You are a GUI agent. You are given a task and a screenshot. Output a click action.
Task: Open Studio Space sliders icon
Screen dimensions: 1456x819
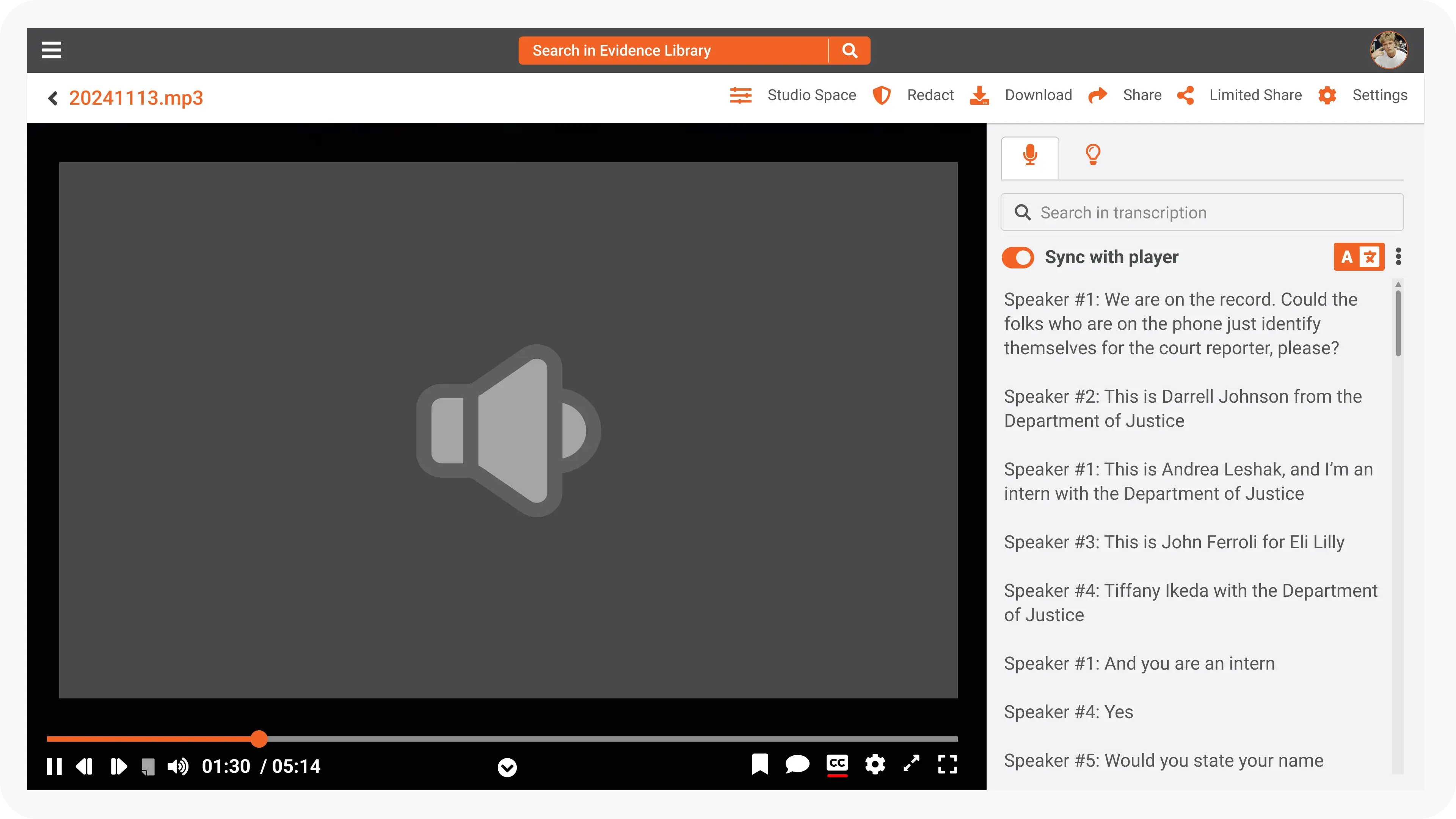pyautogui.click(x=741, y=95)
